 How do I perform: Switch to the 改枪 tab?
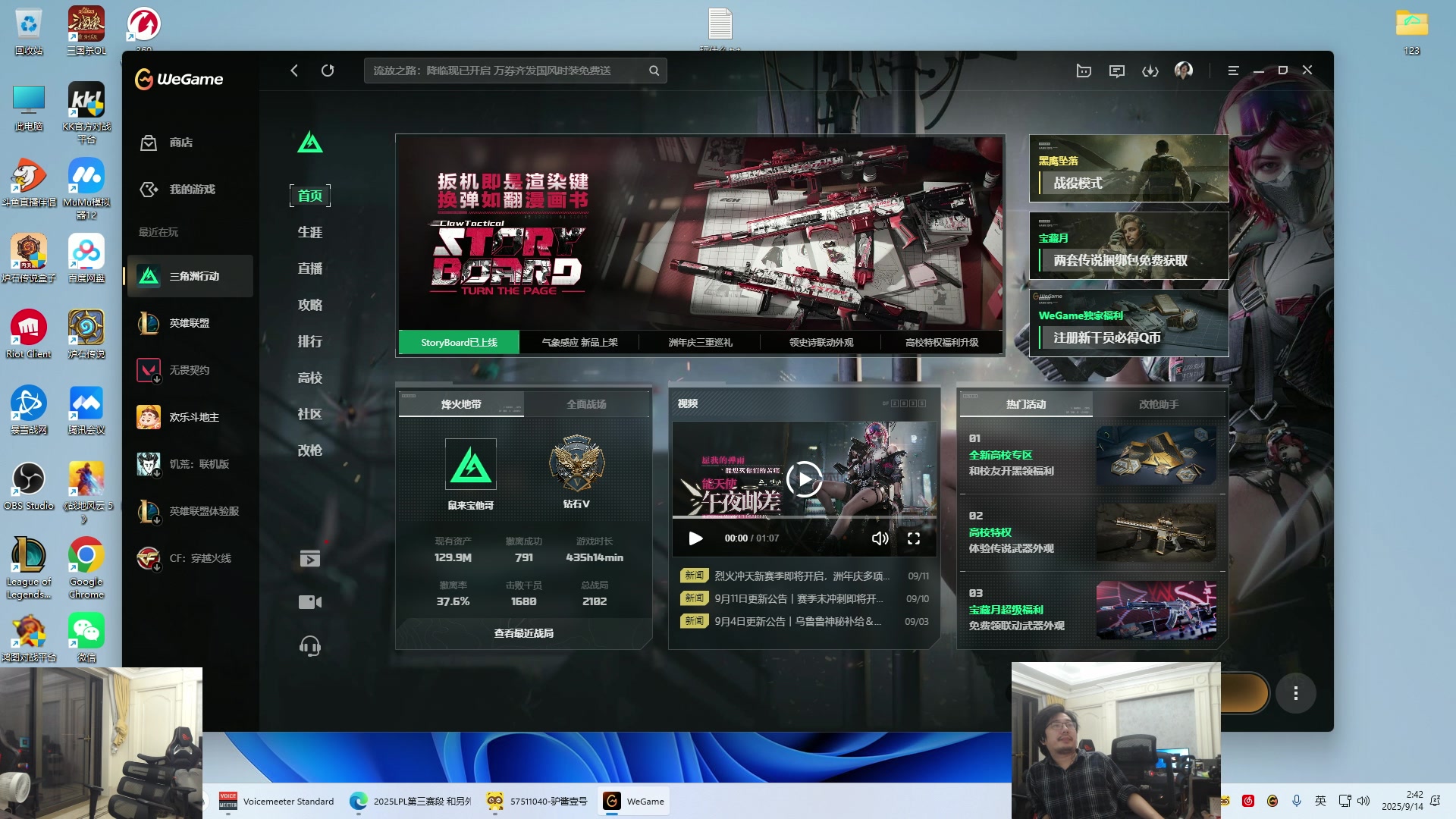pyautogui.click(x=310, y=450)
